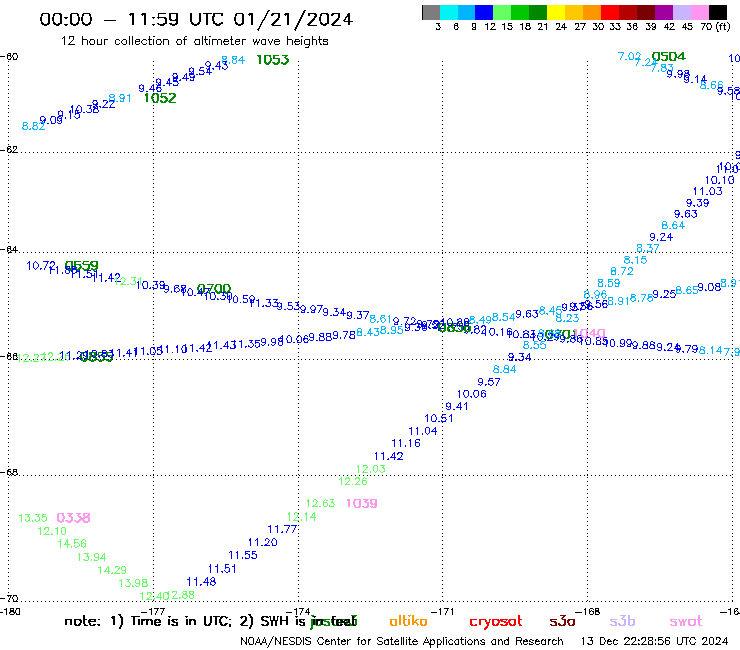
Task: Click the wave height value '7.02'
Action: coord(630,57)
